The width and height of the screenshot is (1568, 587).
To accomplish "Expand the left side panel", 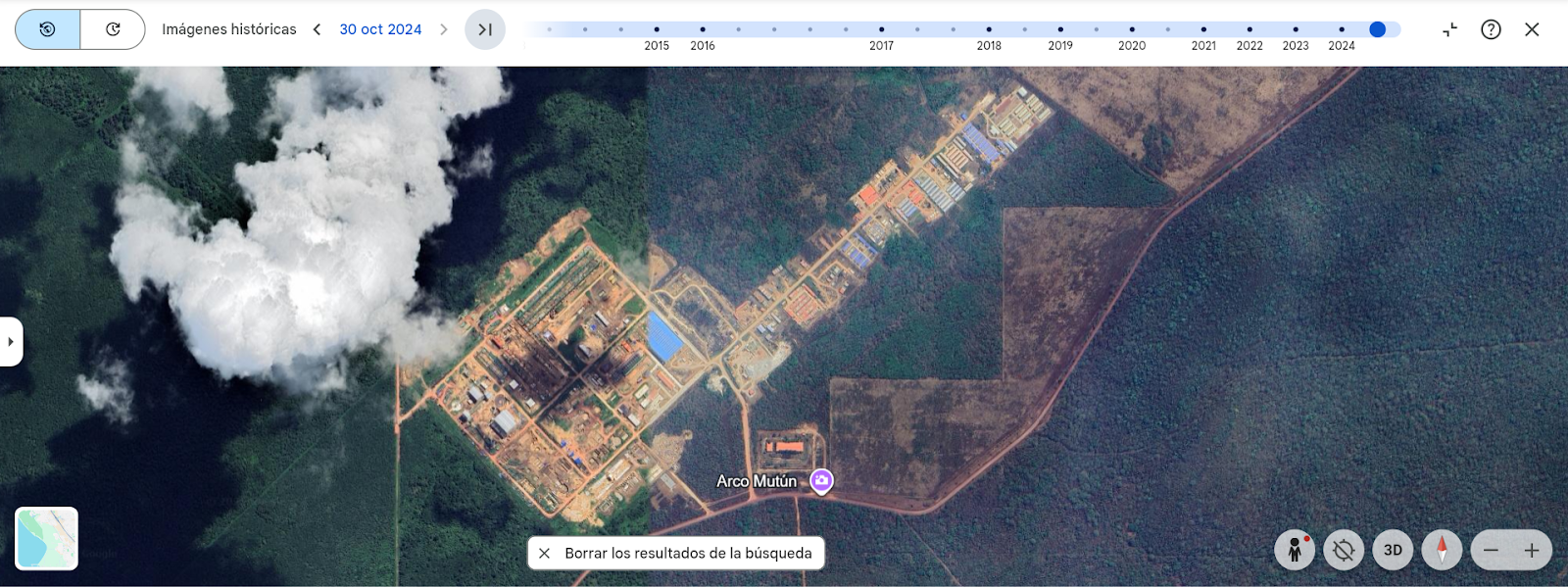I will 11,342.
